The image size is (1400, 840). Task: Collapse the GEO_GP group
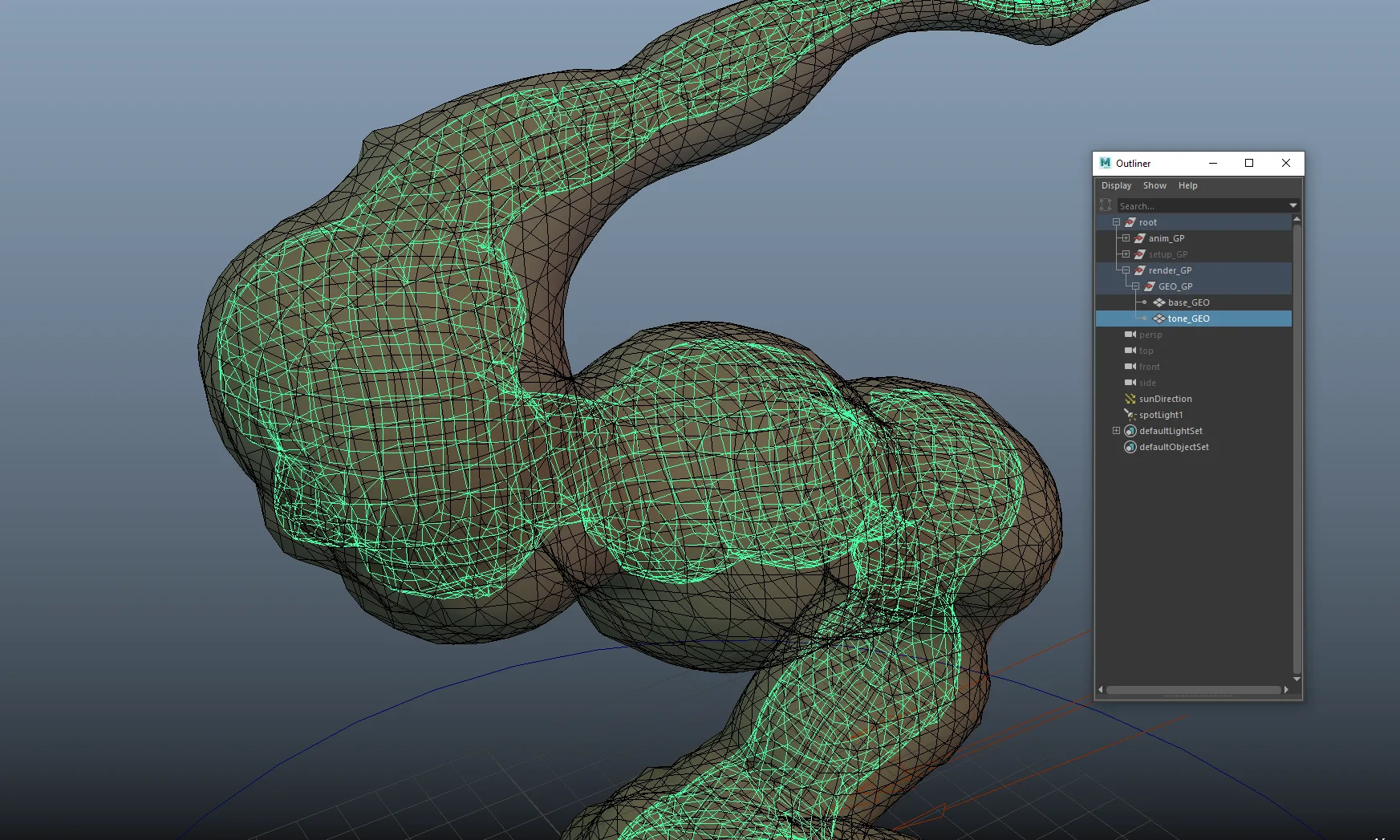[1135, 286]
